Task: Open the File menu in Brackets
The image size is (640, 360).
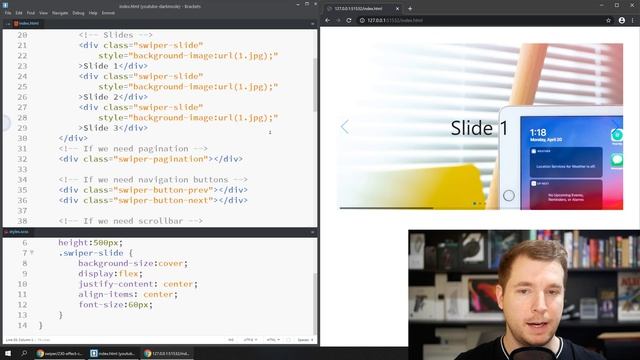Action: pos(8,13)
